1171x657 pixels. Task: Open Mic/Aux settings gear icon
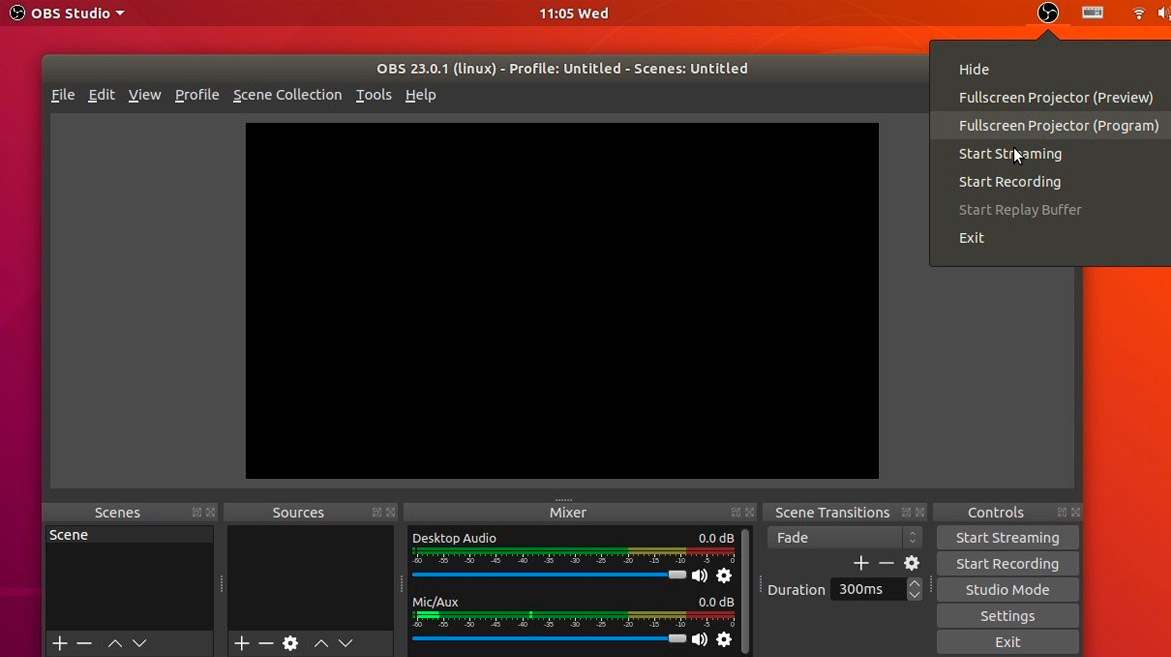coord(724,640)
